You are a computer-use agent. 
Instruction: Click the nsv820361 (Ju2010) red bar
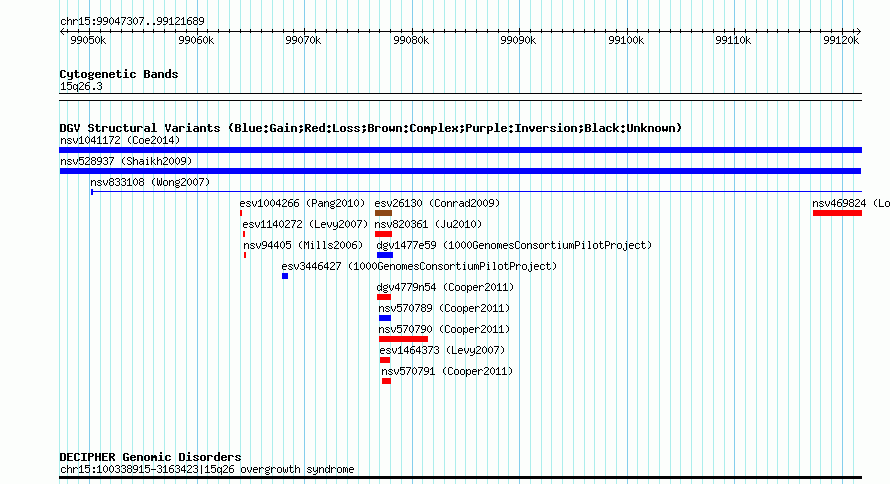pos(383,234)
